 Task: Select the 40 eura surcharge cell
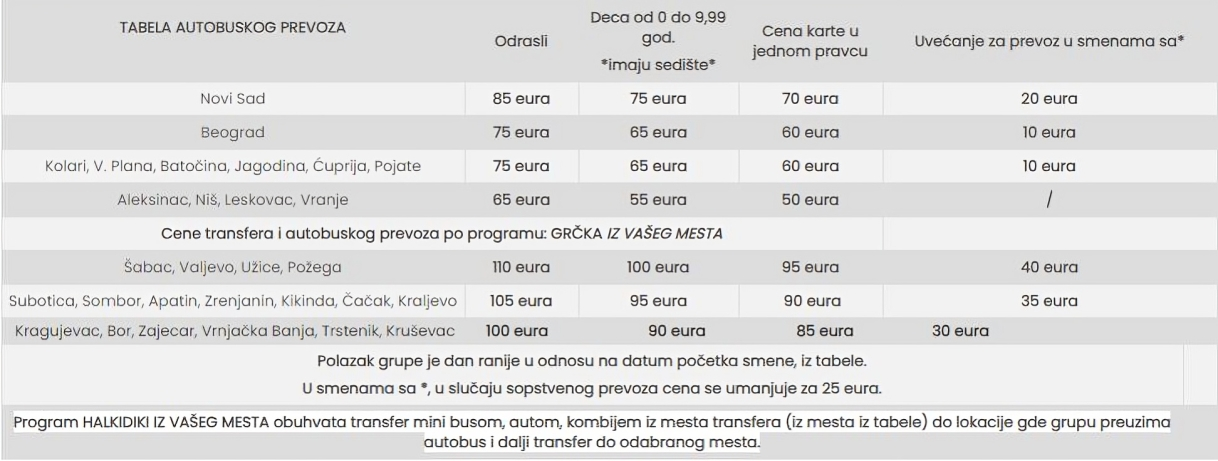pos(1048,267)
